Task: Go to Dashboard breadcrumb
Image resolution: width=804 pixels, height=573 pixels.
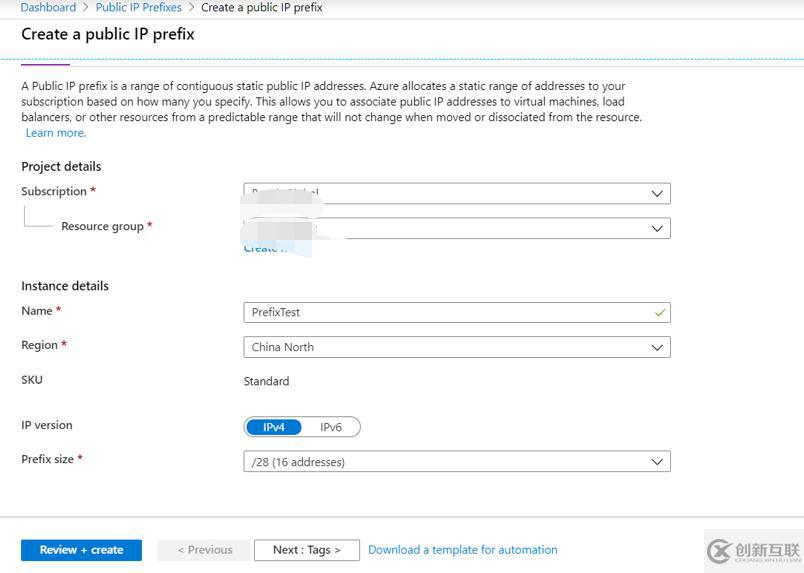Action: click(x=48, y=8)
